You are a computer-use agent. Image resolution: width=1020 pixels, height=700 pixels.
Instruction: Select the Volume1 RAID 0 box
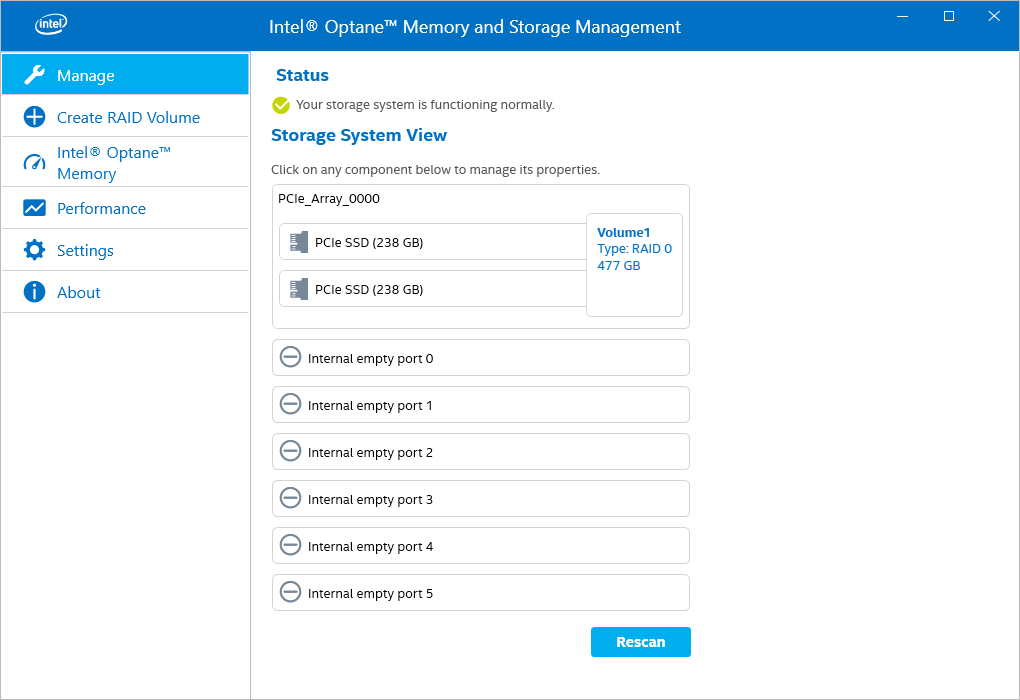(x=634, y=265)
